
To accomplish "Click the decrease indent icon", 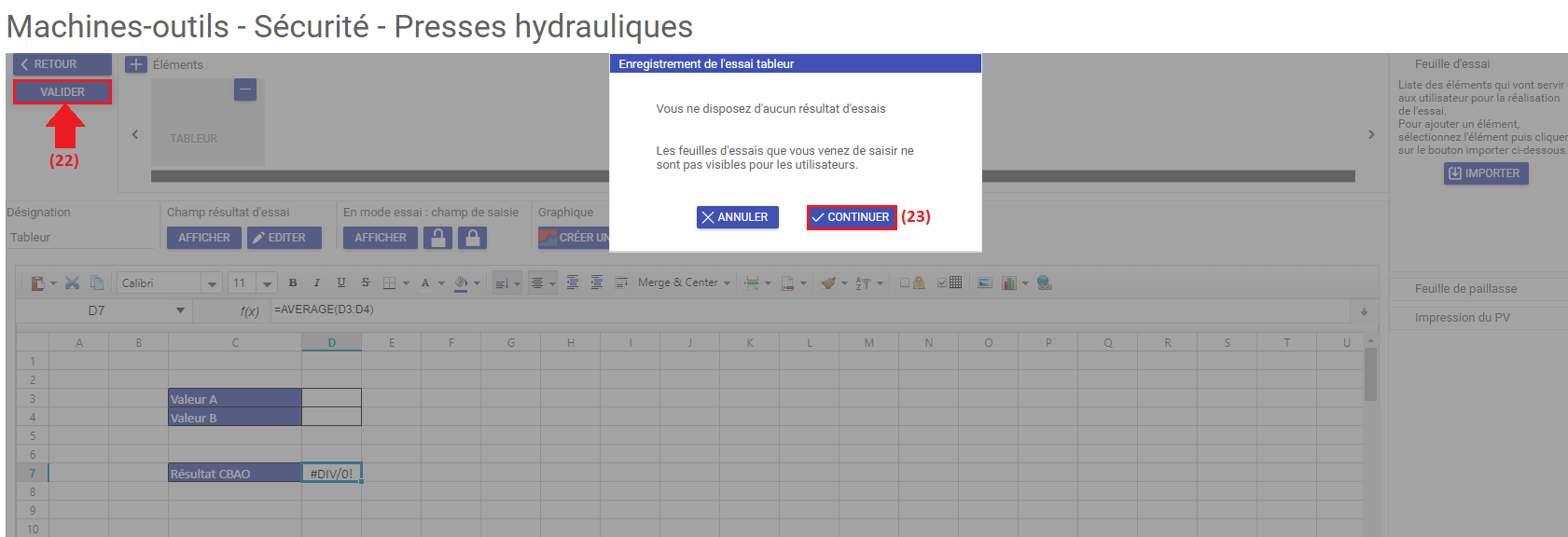I will 573,283.
